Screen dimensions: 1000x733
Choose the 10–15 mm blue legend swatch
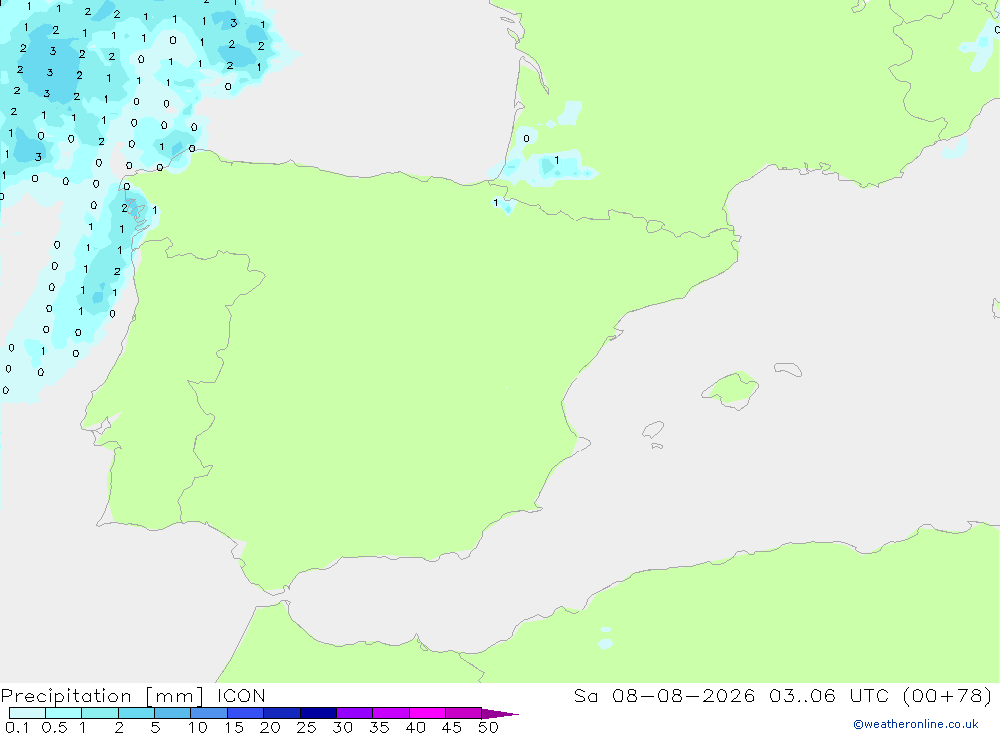coord(209,713)
